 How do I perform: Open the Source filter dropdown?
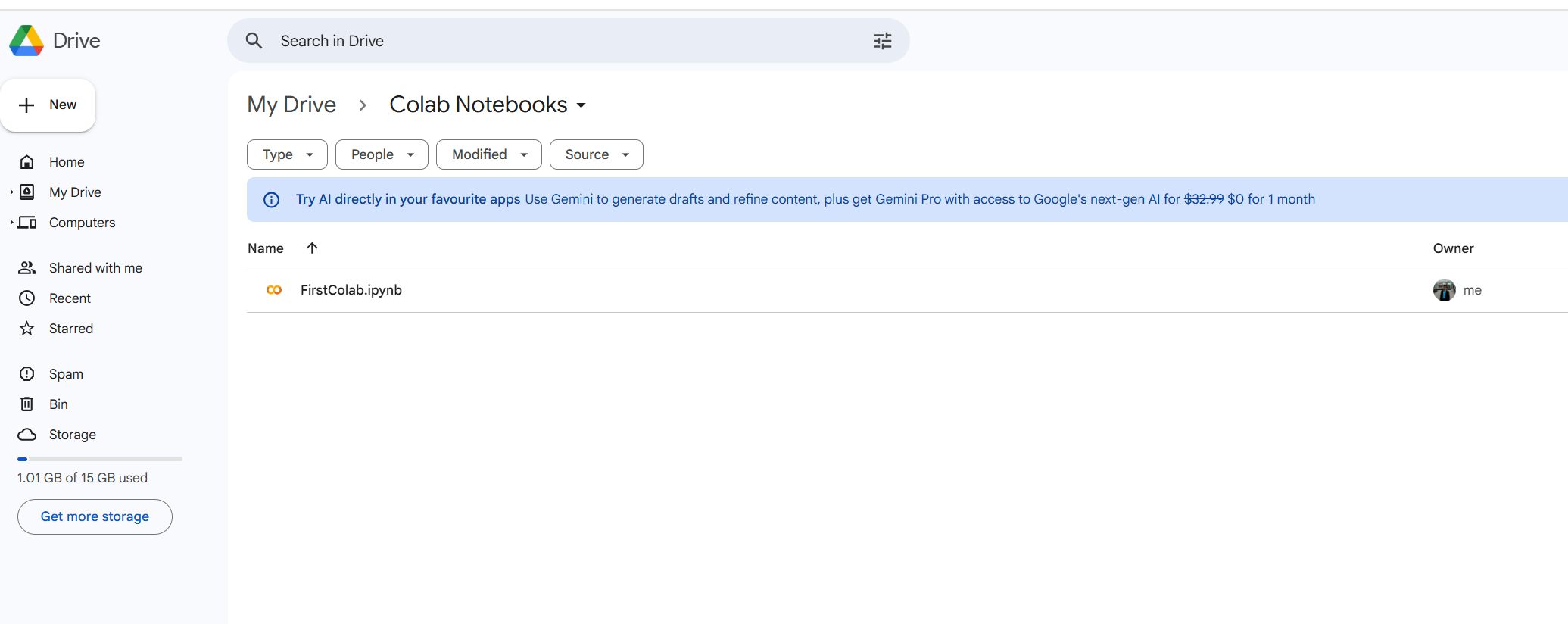tap(597, 154)
